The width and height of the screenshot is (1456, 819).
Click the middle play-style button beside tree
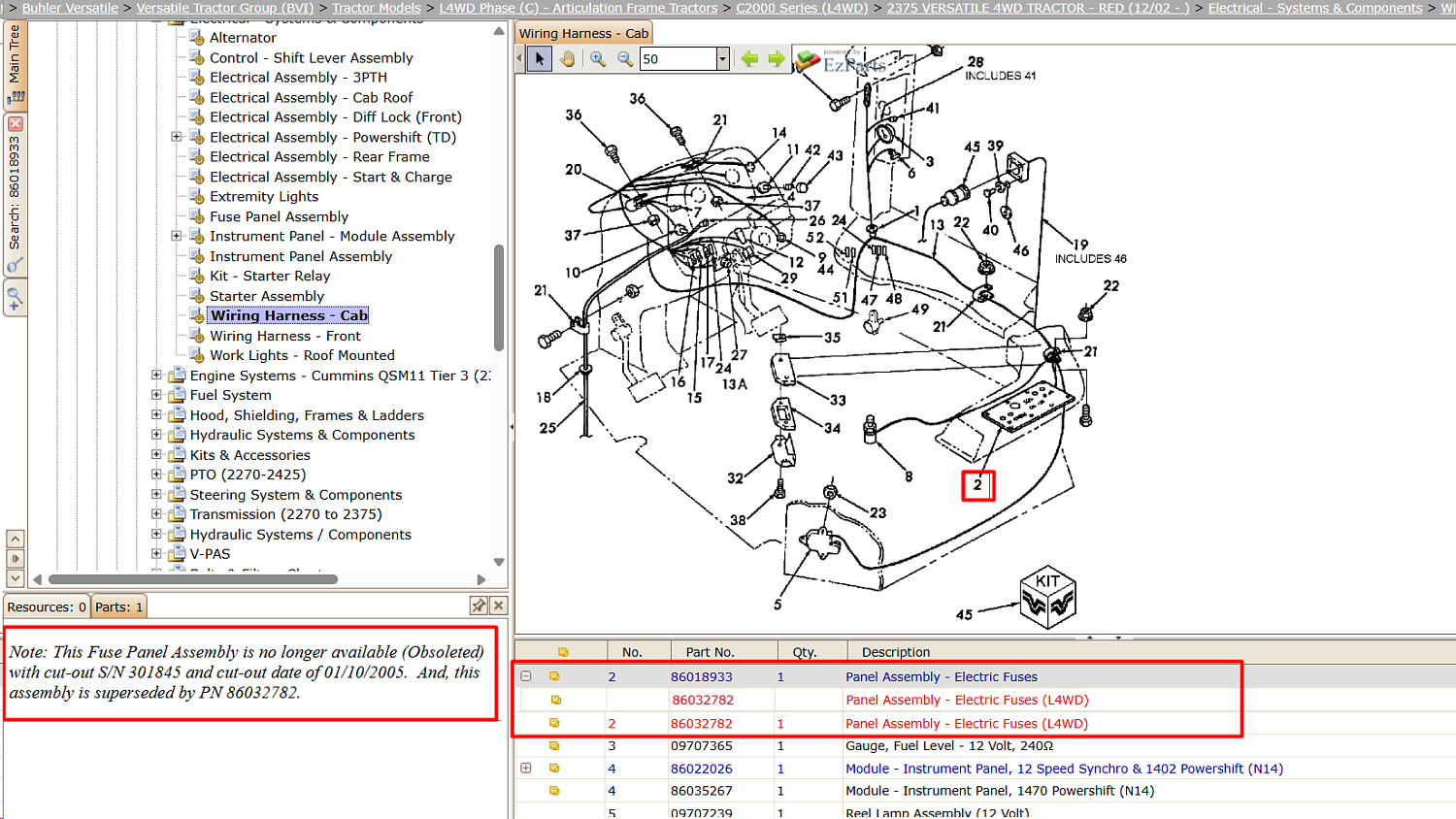point(15,559)
